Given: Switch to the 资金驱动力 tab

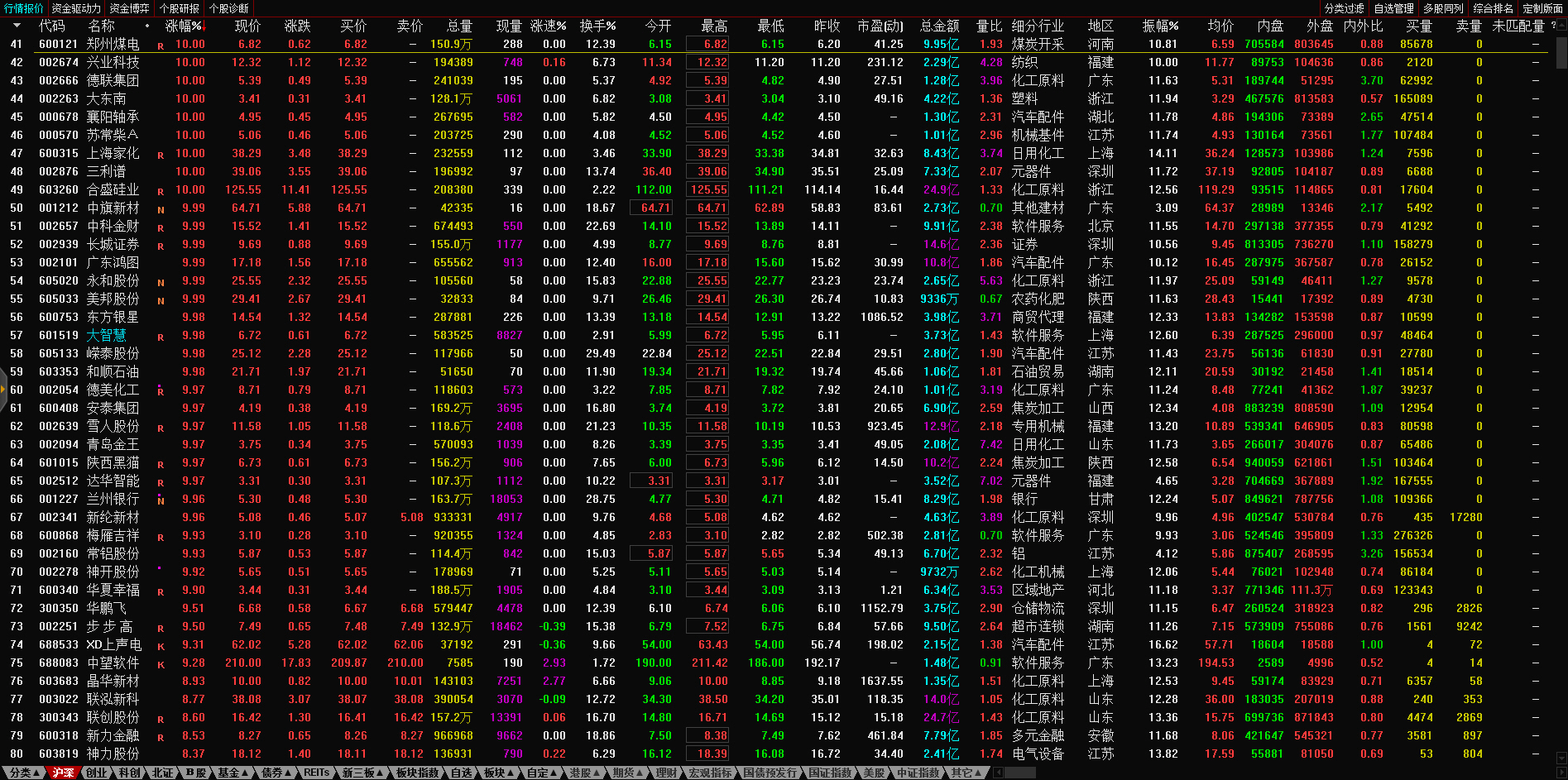Looking at the screenshot, I should pos(76,8).
